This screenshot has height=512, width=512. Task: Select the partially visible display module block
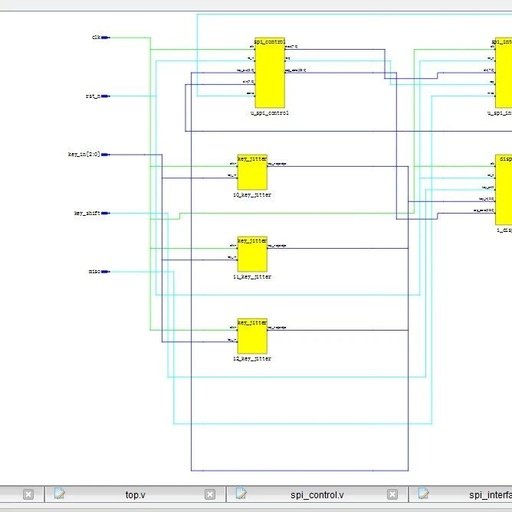click(503, 190)
